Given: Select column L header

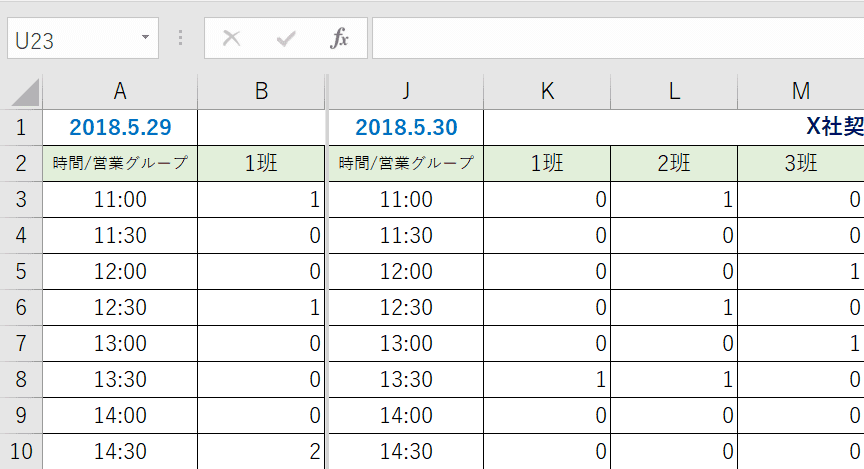Looking at the screenshot, I should tap(674, 91).
